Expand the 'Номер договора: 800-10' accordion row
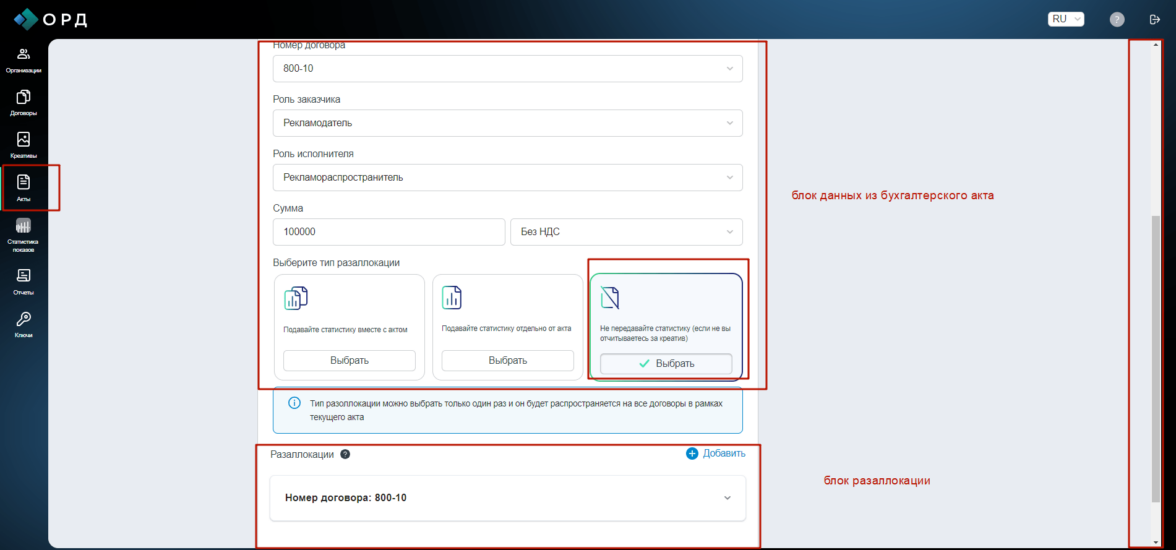 [507, 498]
